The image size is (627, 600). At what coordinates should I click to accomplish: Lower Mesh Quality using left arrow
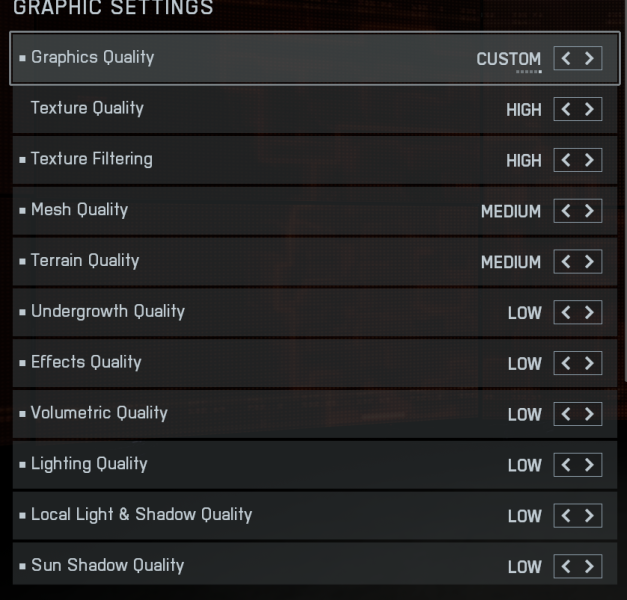(566, 211)
